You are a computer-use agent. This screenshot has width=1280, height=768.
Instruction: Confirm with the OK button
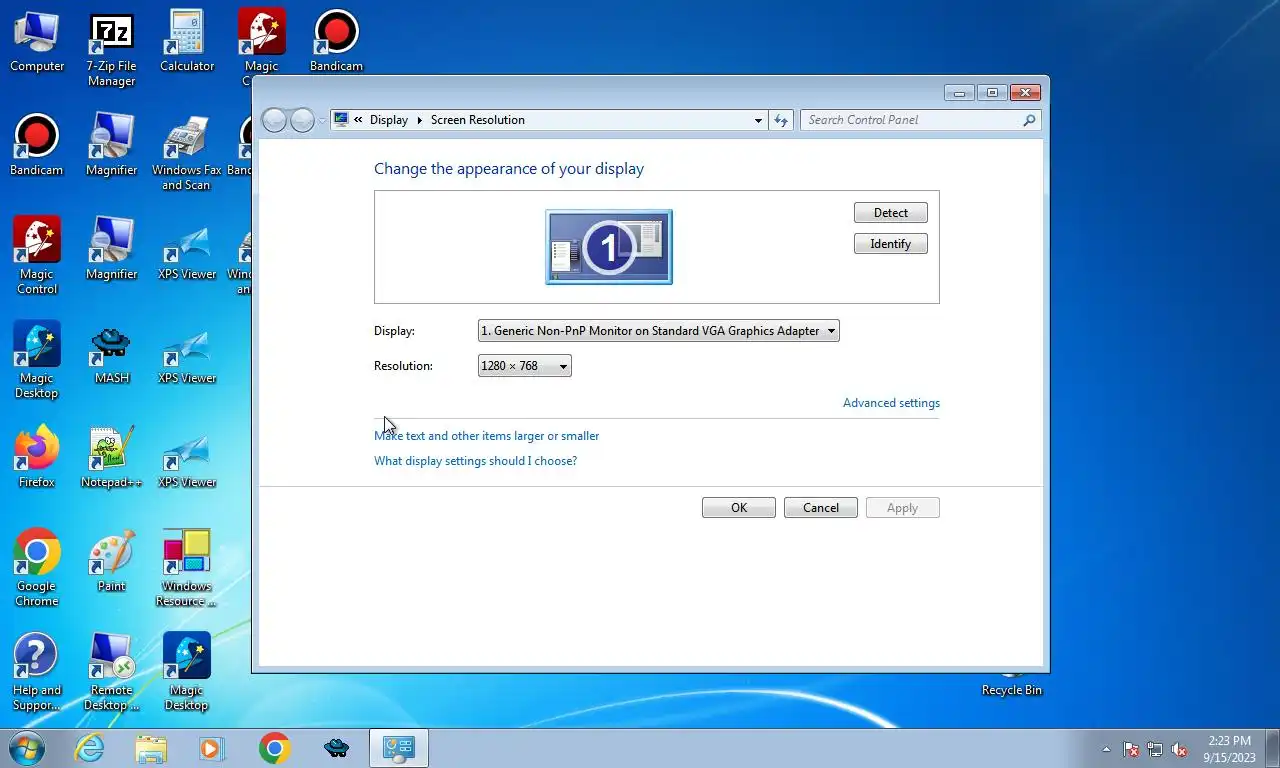click(x=738, y=508)
